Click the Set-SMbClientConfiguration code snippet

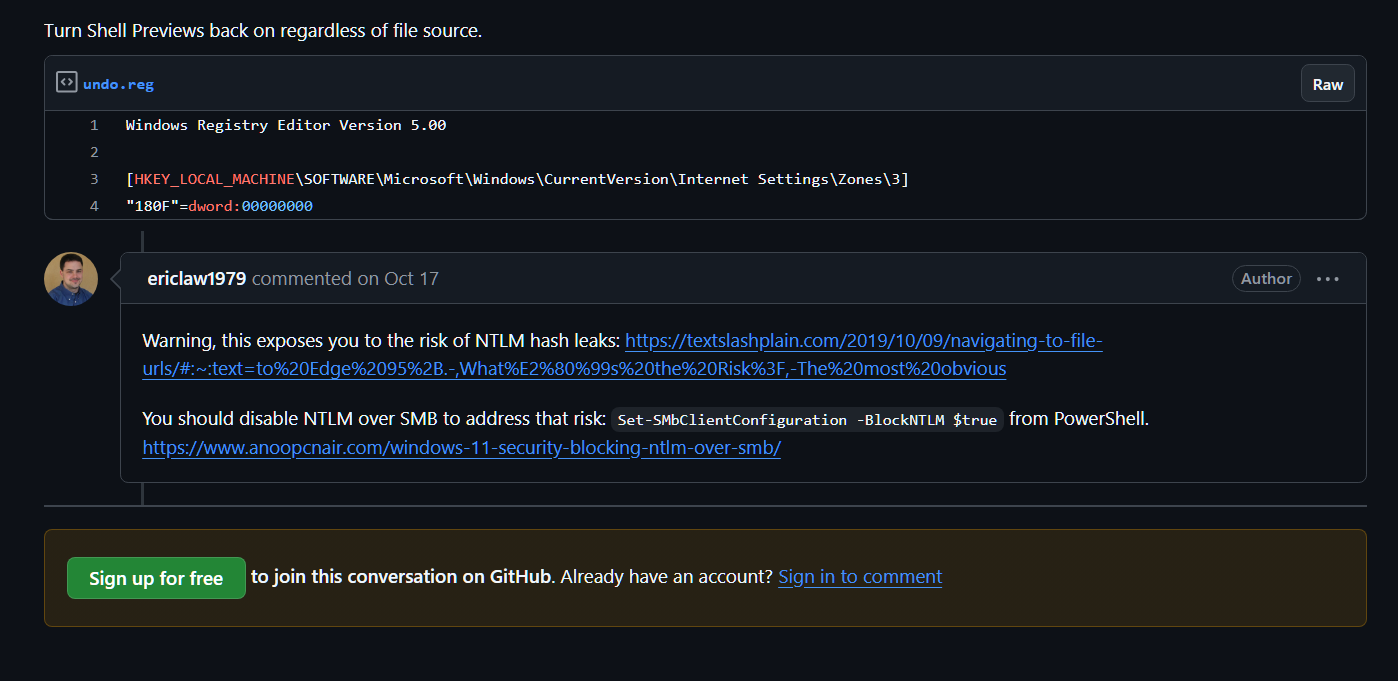point(807,420)
